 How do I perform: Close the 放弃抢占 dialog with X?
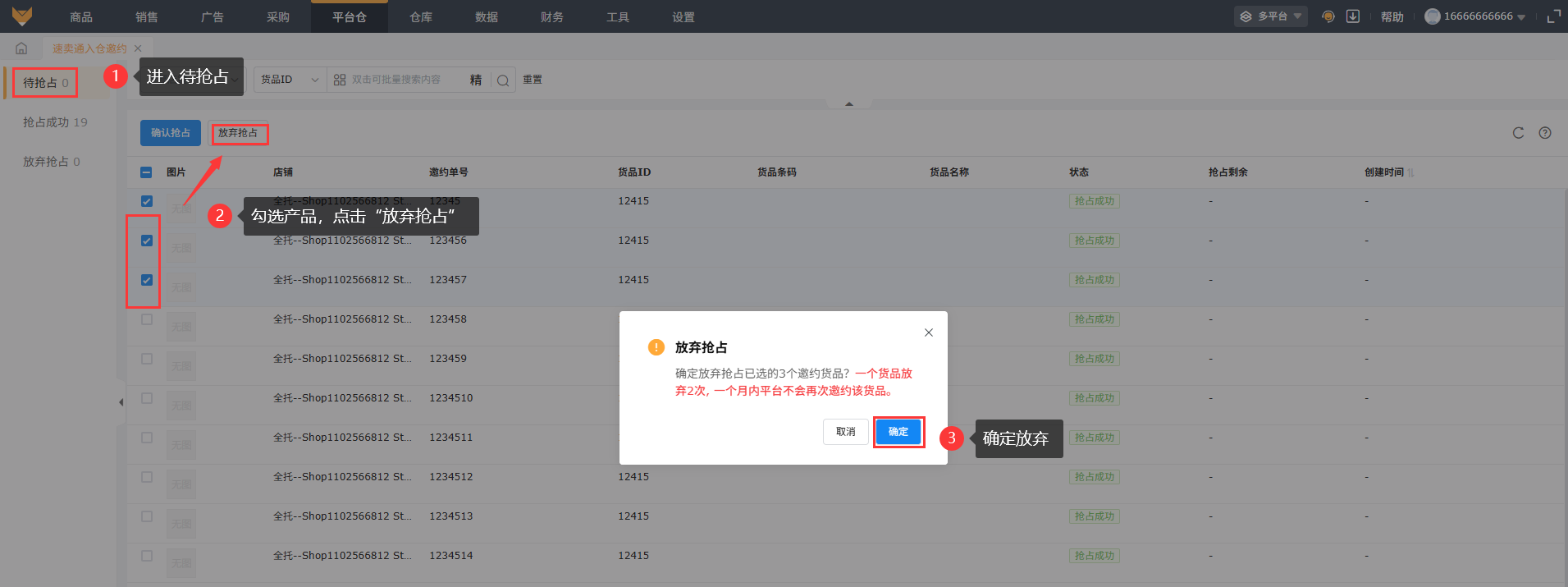[929, 332]
